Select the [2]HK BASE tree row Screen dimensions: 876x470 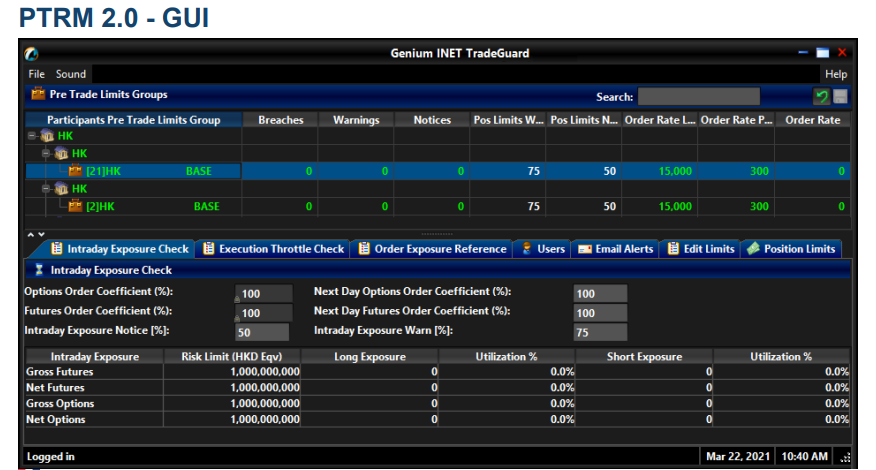coord(438,206)
